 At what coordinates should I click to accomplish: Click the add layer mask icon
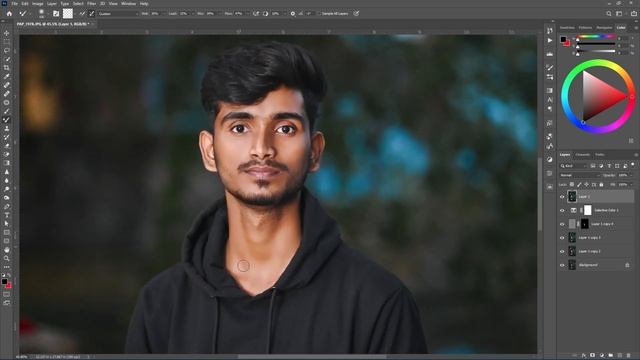593,356
